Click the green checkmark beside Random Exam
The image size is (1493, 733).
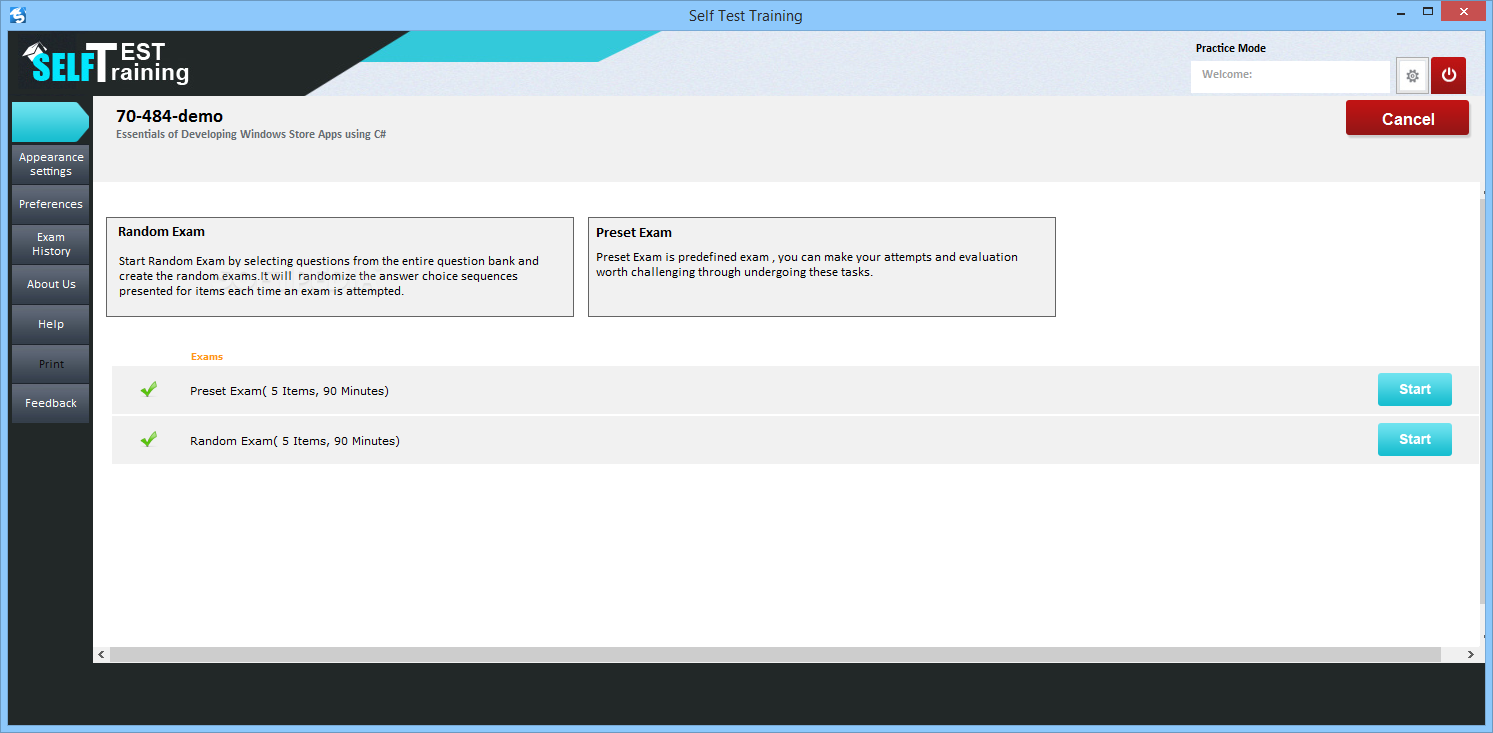[x=149, y=439]
